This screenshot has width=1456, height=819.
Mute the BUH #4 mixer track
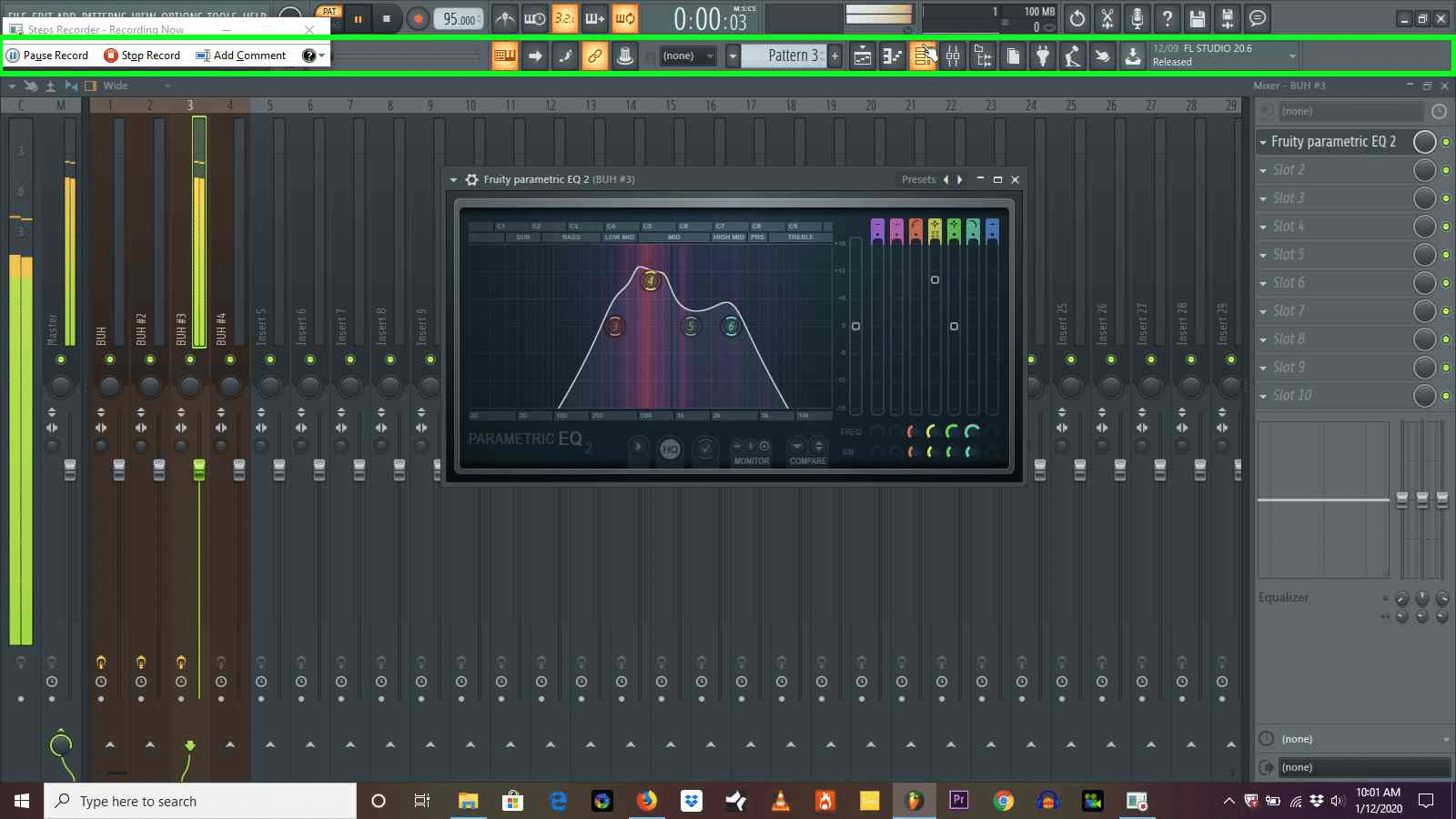230,359
